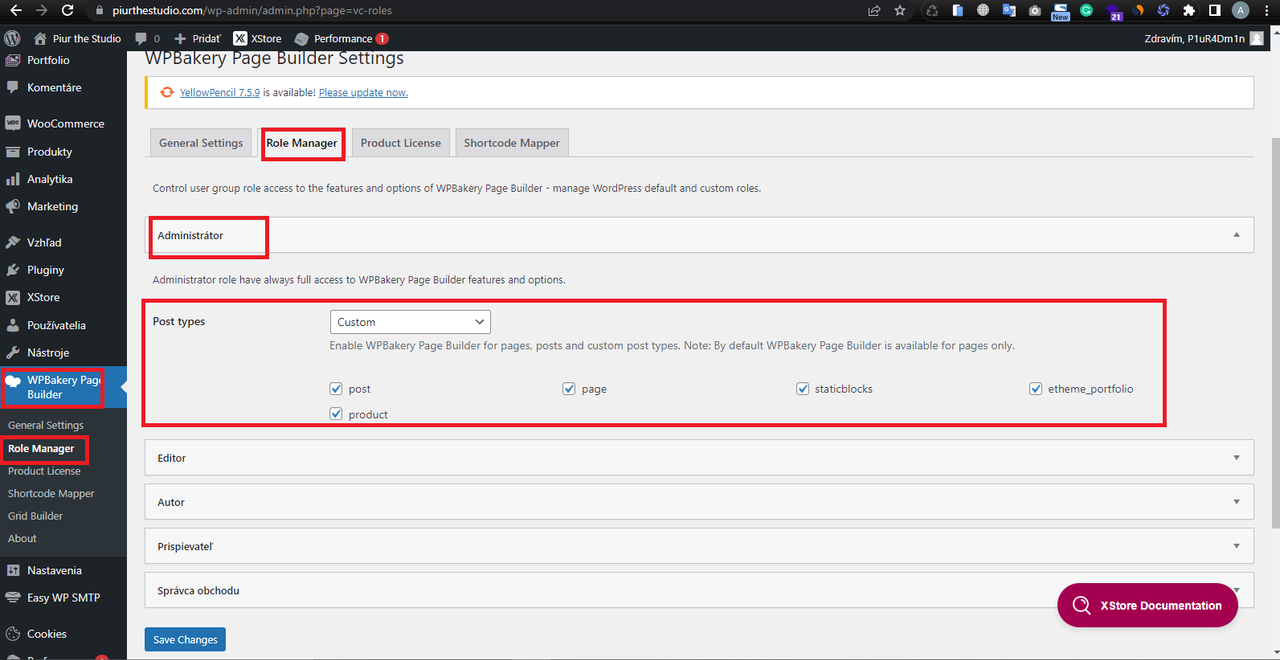Click the extension icon with New badge
The height and width of the screenshot is (660, 1280).
click(x=1060, y=11)
